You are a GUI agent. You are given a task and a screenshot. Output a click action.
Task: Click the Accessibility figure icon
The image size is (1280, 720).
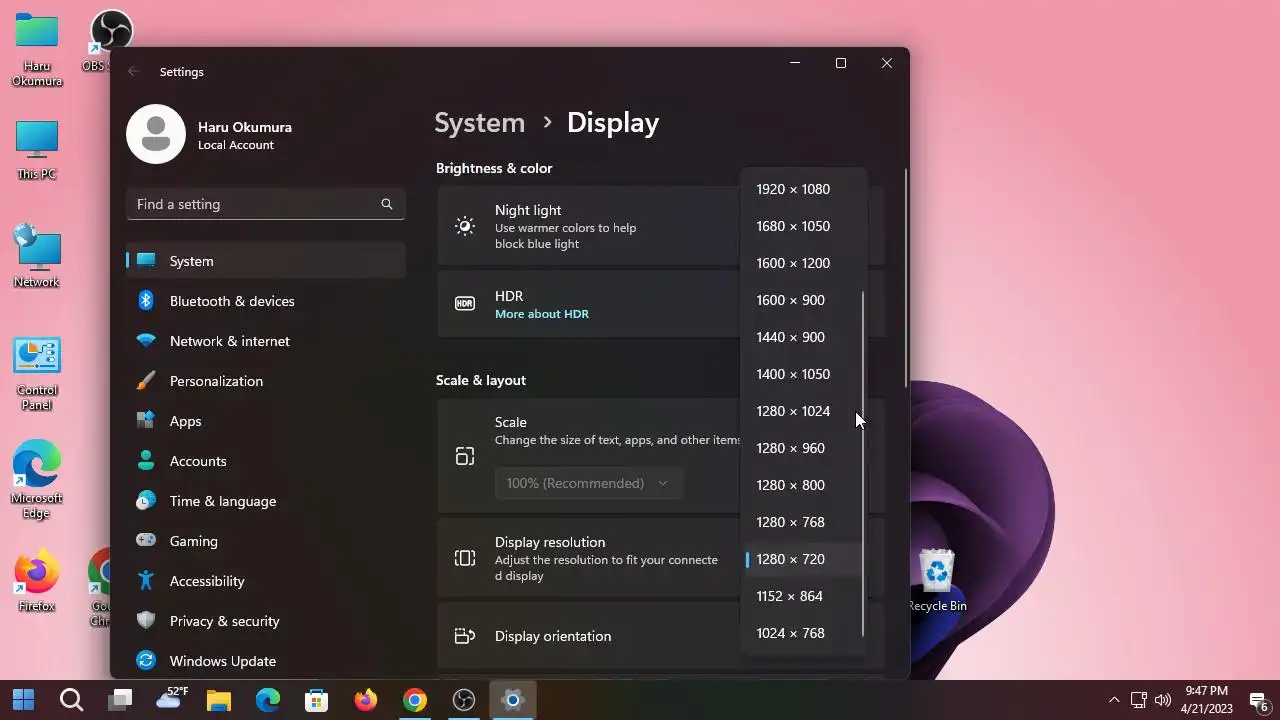tap(146, 581)
